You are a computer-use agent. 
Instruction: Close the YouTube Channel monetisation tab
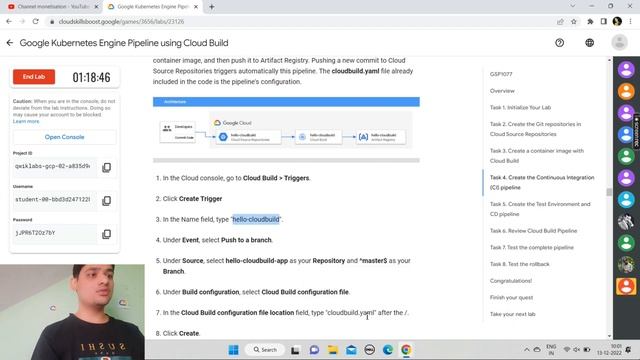[x=96, y=7]
